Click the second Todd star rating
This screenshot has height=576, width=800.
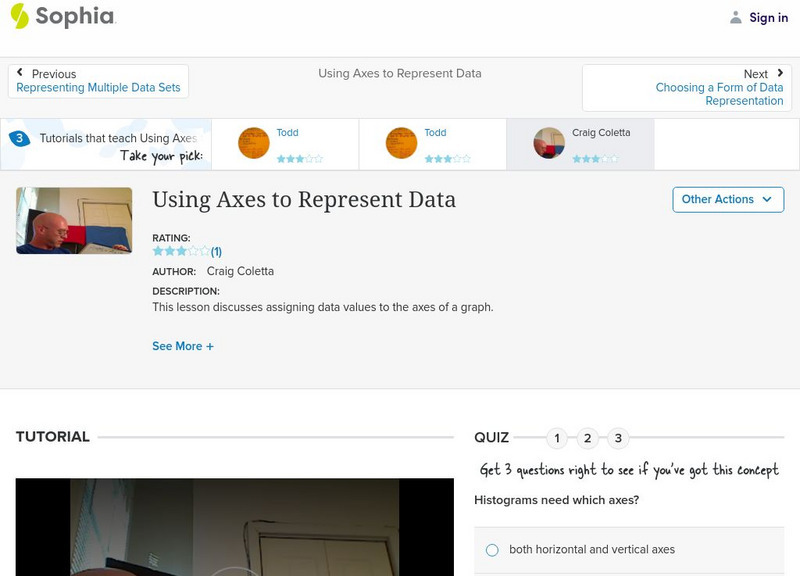[x=447, y=159]
